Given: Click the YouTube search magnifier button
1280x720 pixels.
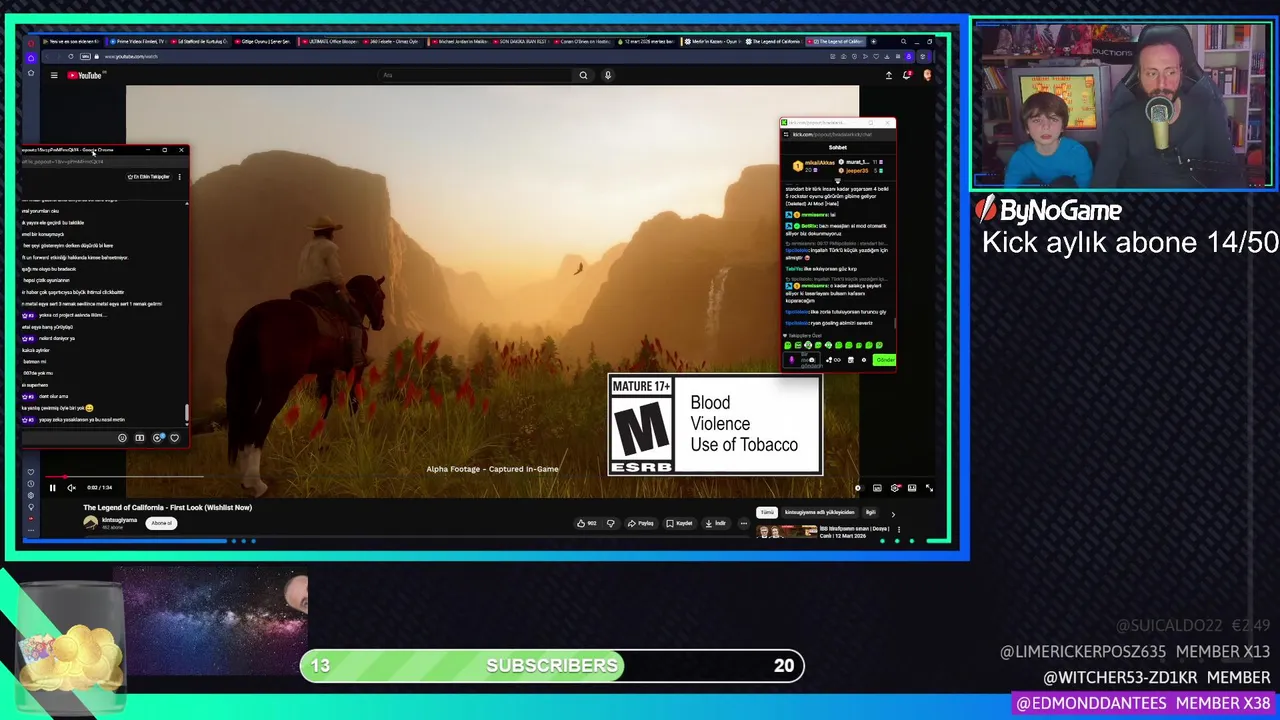Looking at the screenshot, I should [x=583, y=75].
